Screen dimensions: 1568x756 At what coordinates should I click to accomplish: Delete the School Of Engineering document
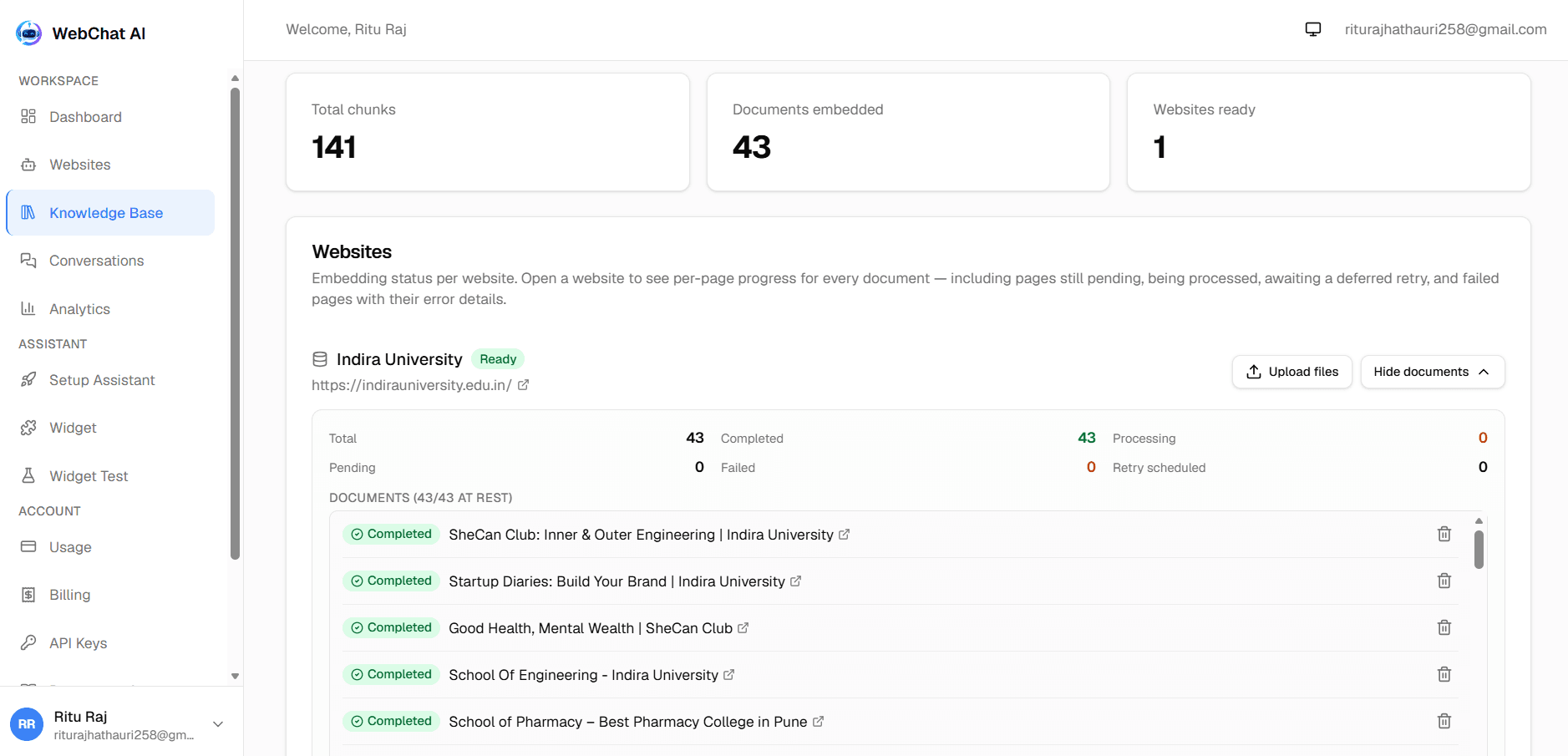[1444, 674]
